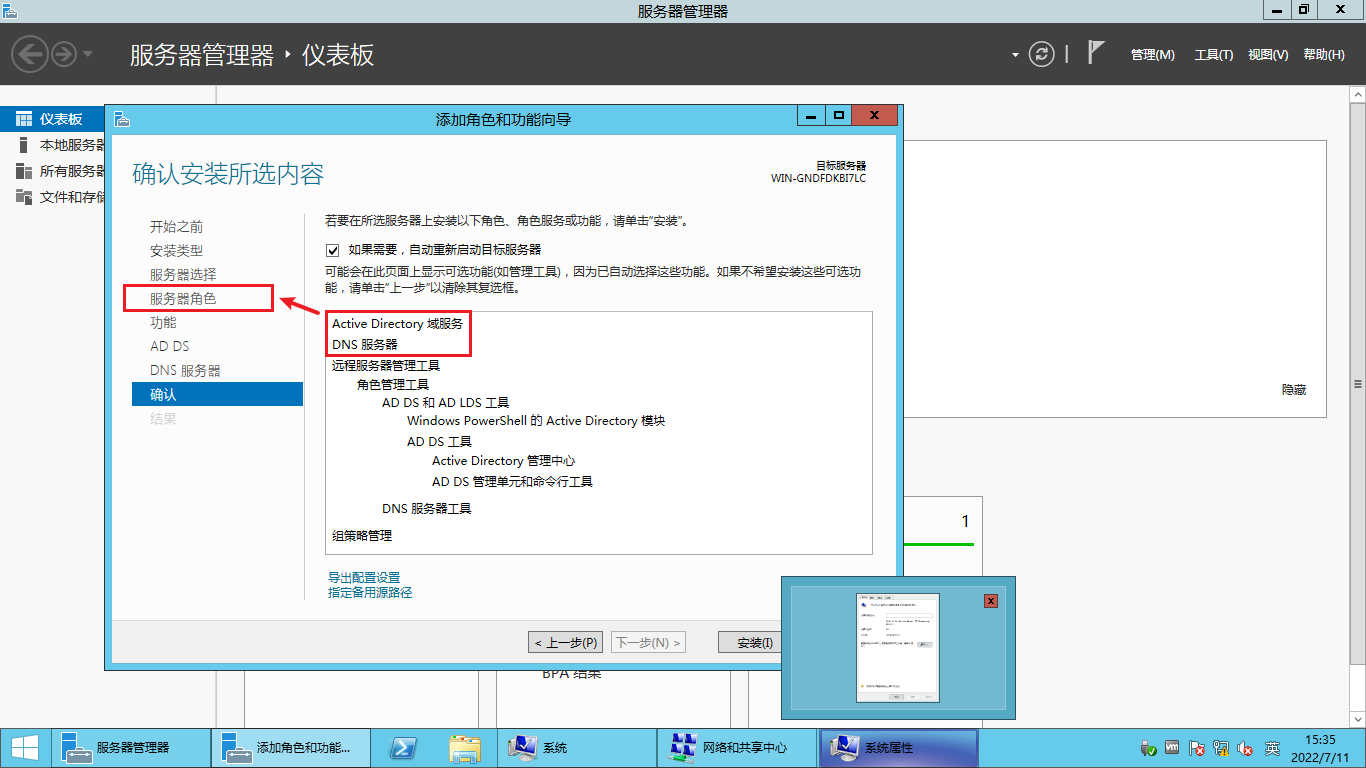Collapse details with the 隐藏 link
Viewport: 1366px width, 768px height.
point(1295,389)
